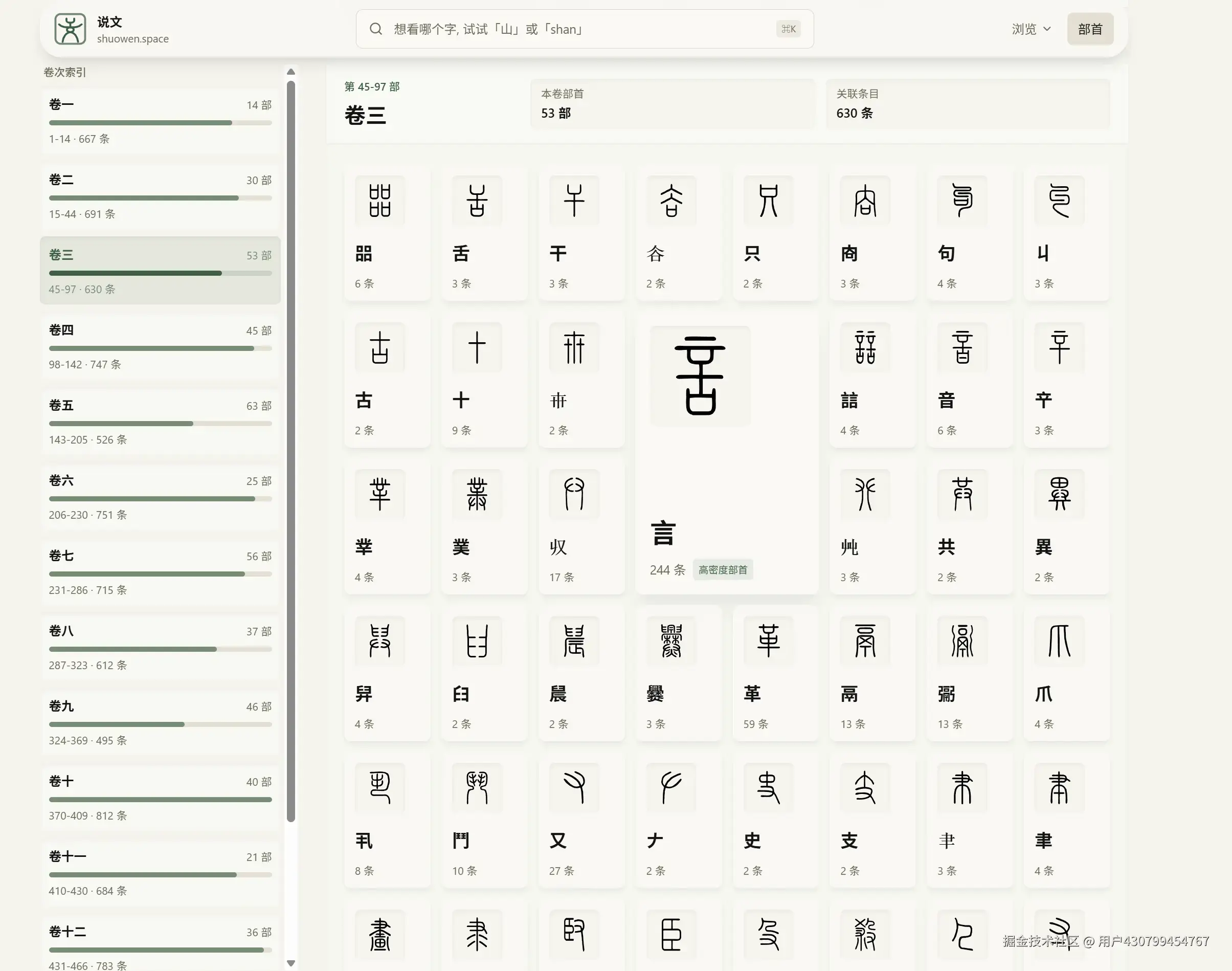Open 卷十一 entry with 21 部
1232x971 pixels.
pyautogui.click(x=160, y=873)
